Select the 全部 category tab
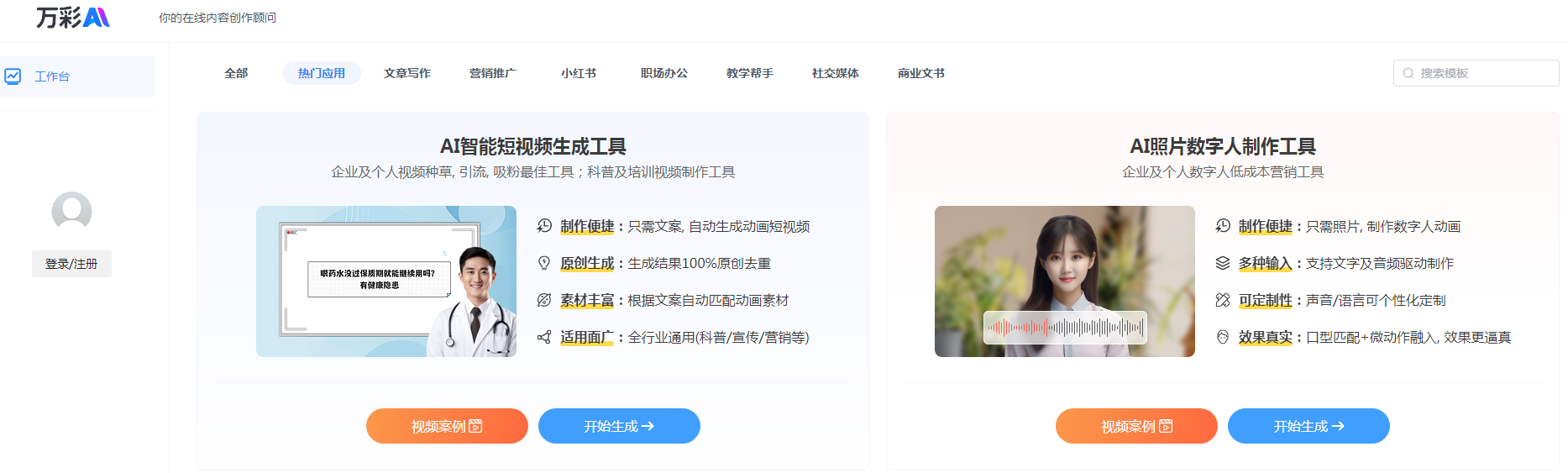Image resolution: width=1568 pixels, height=473 pixels. click(236, 74)
